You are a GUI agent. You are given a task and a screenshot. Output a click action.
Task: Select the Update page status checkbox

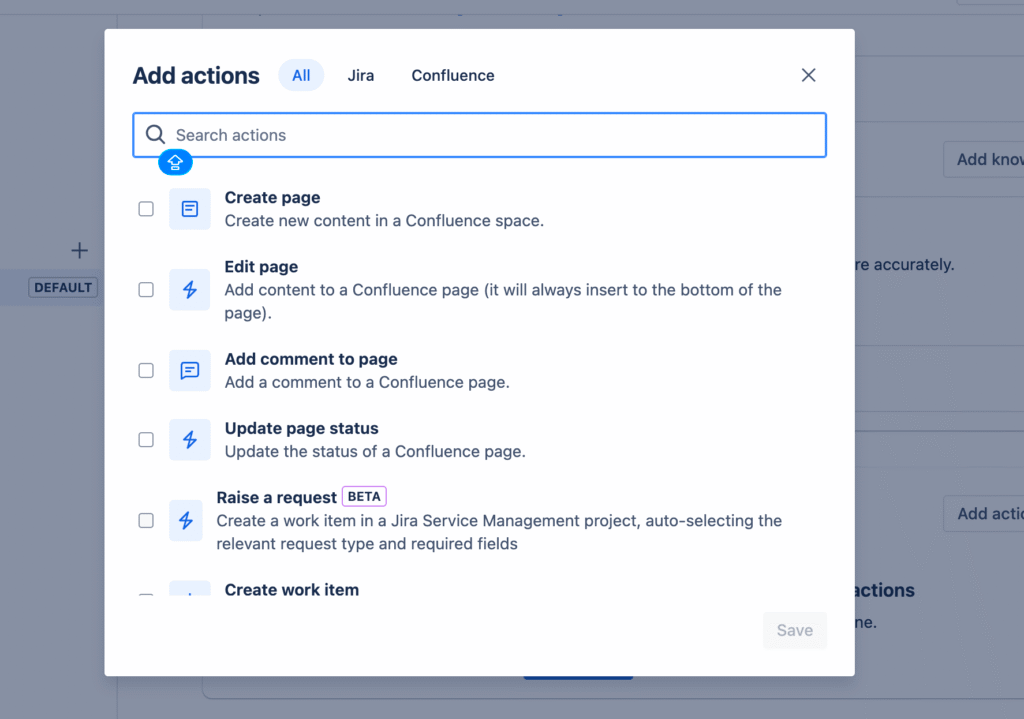tap(146, 440)
